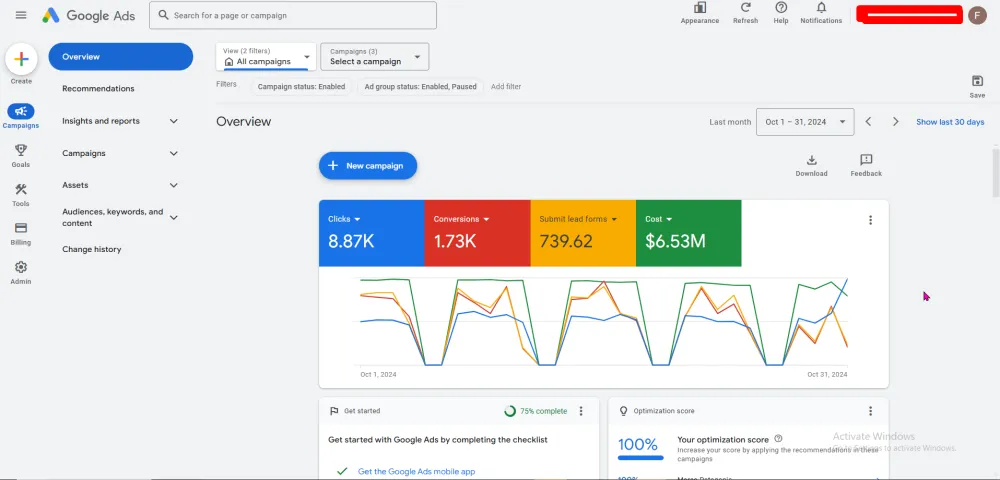Click the search for page or campaign field
The width and height of the screenshot is (1000, 480).
coord(293,15)
